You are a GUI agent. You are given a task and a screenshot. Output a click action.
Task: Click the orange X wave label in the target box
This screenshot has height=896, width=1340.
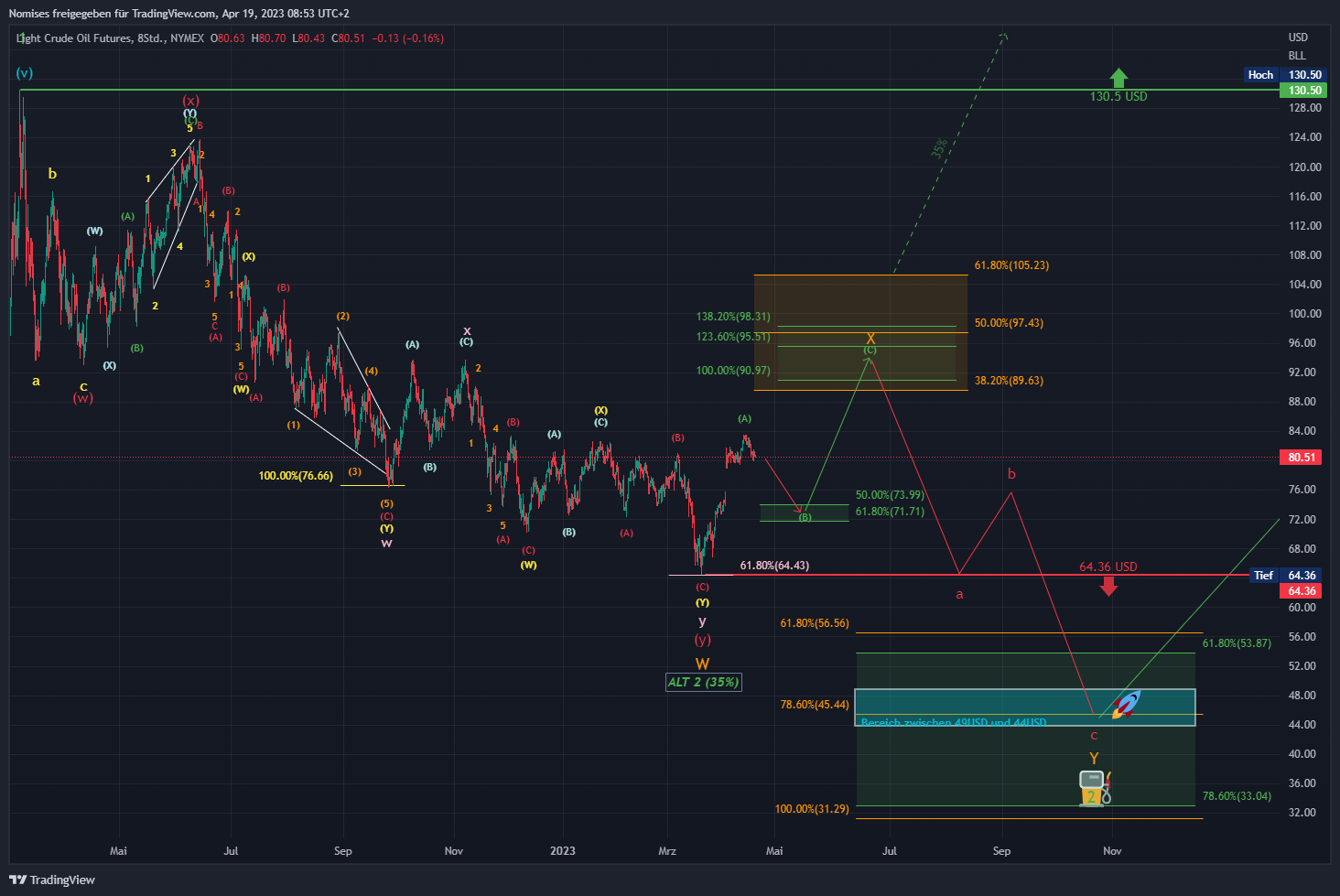[870, 339]
